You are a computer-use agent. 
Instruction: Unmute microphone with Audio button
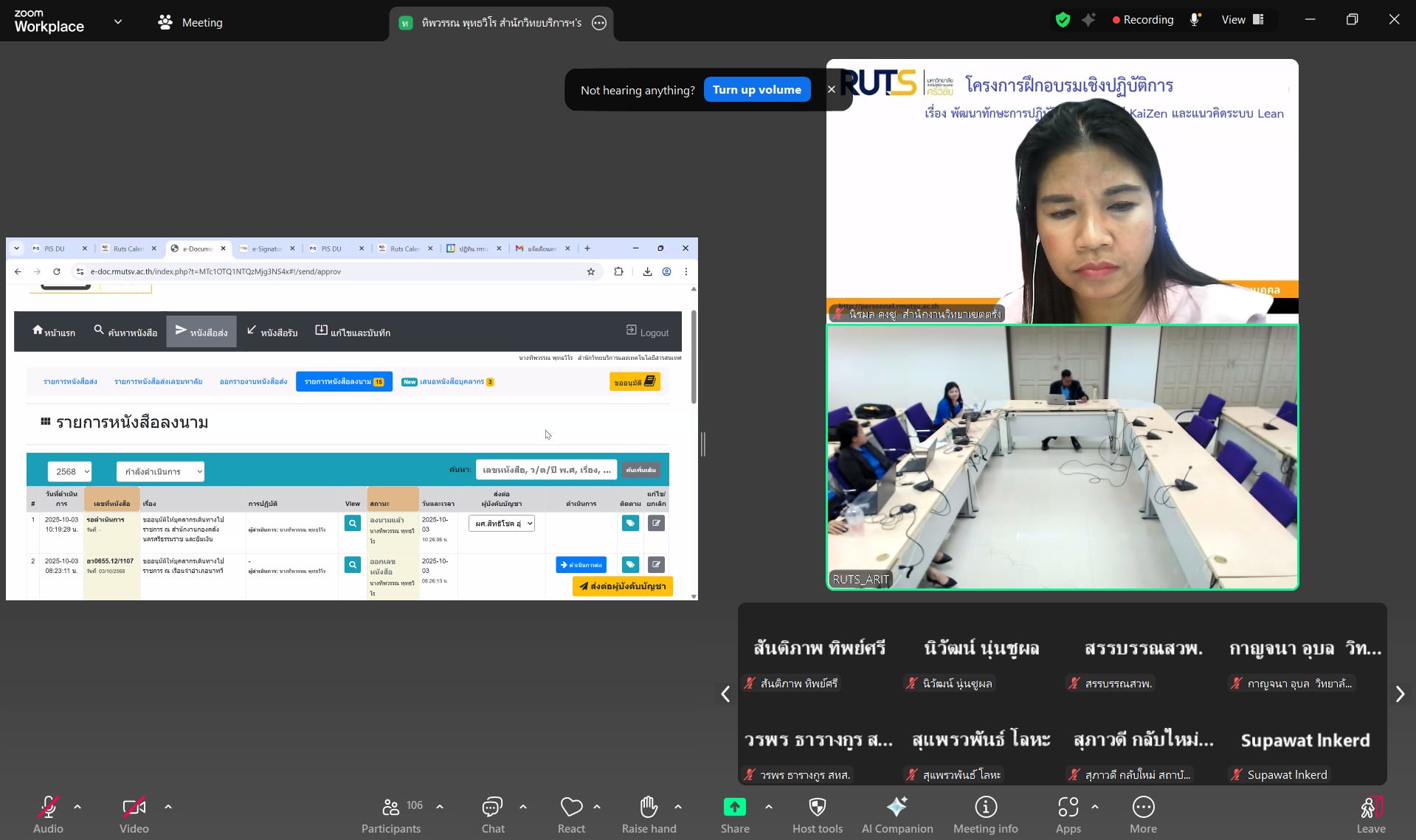pyautogui.click(x=48, y=814)
